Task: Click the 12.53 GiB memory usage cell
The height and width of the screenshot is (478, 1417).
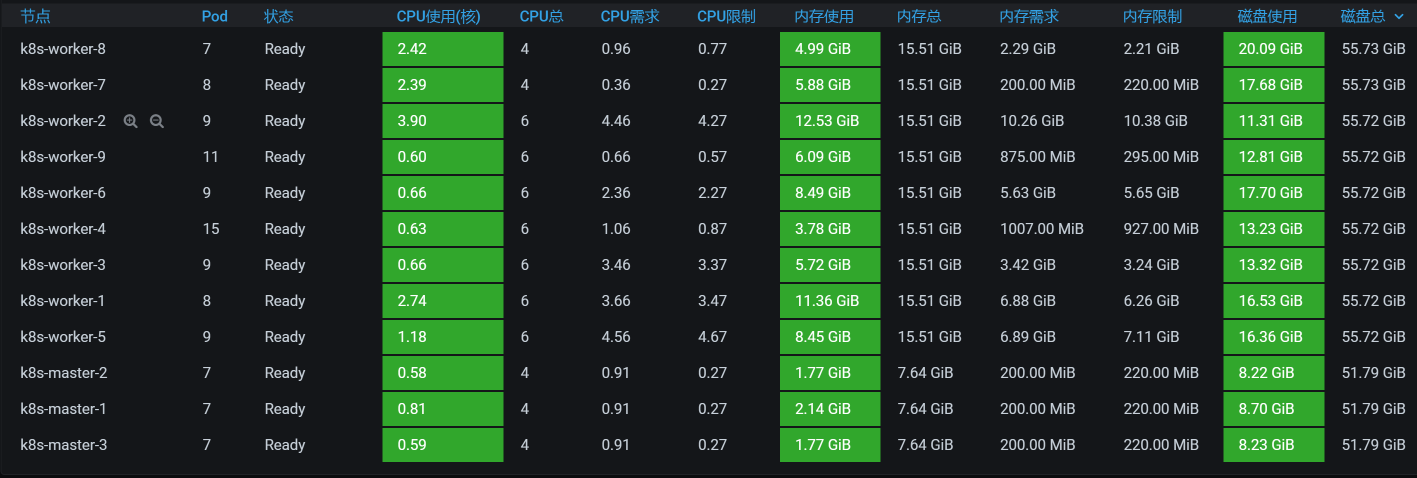Action: (829, 121)
